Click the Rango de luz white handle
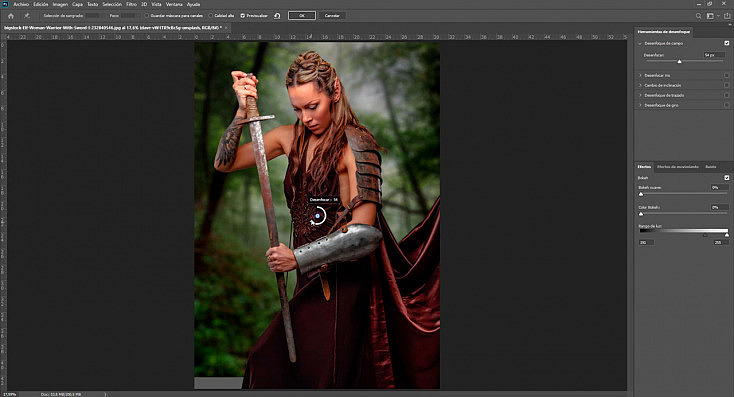Viewport: 734px width, 397px height. (727, 235)
